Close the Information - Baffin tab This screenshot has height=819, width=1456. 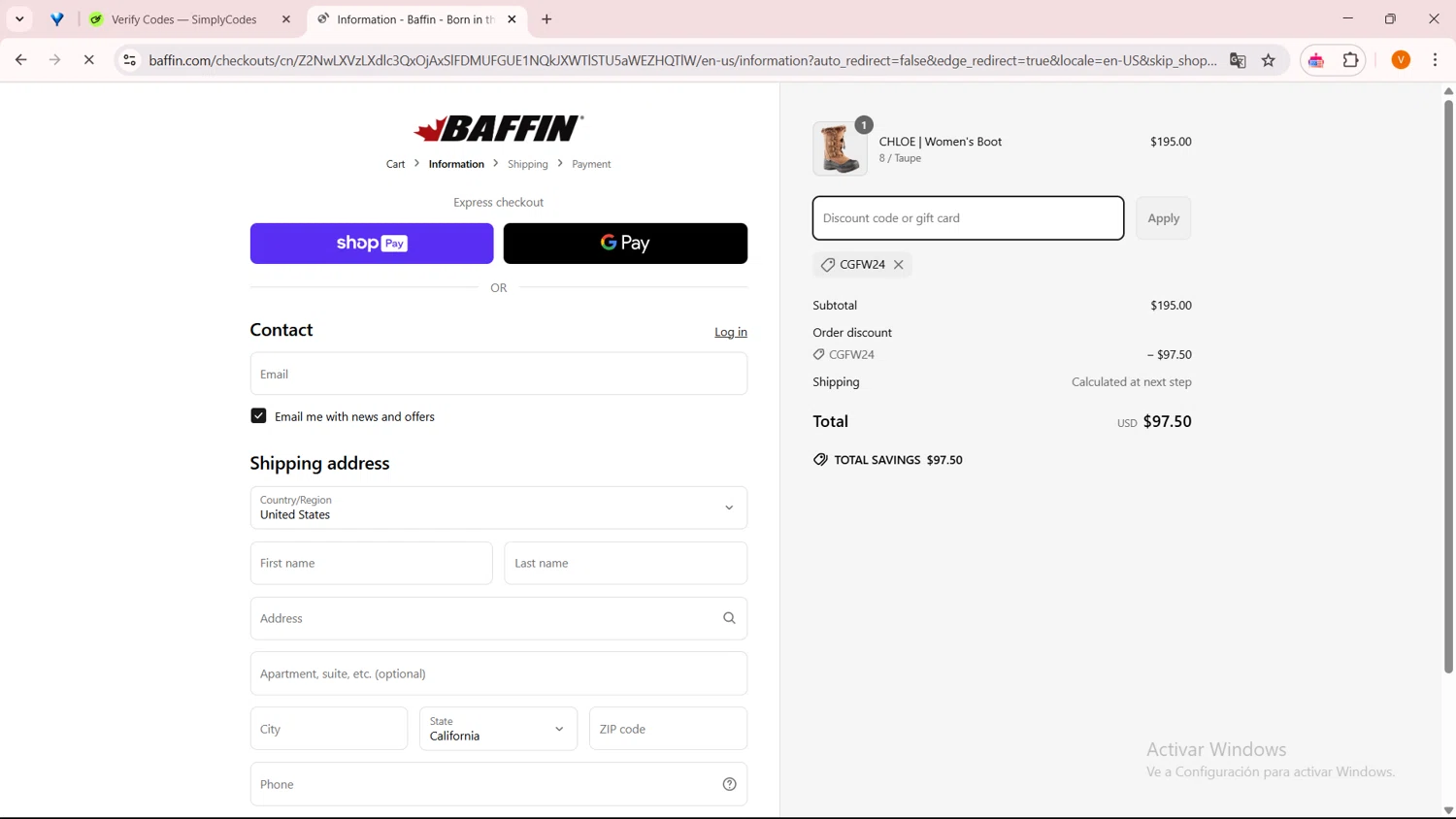click(x=512, y=19)
